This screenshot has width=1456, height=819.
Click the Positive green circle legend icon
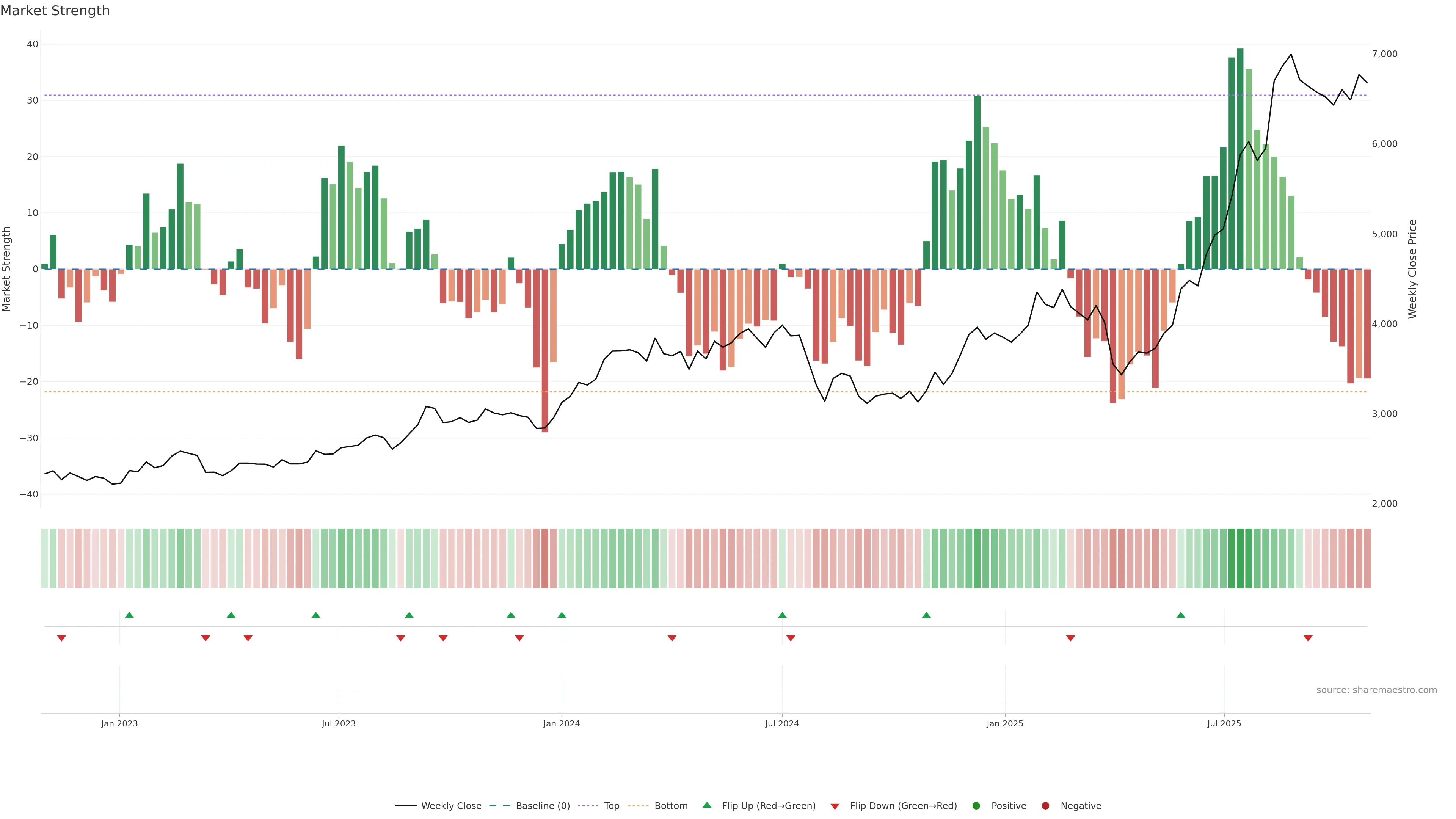coord(976,806)
